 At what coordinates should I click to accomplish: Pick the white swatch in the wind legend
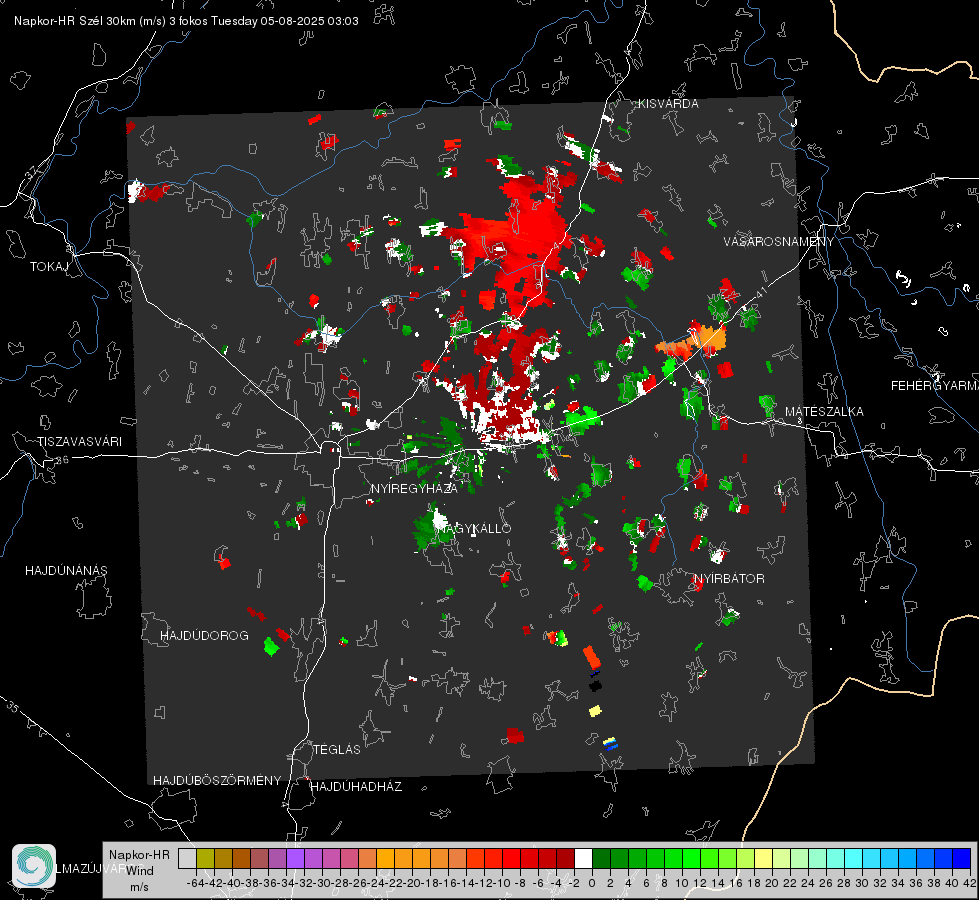coord(583,858)
